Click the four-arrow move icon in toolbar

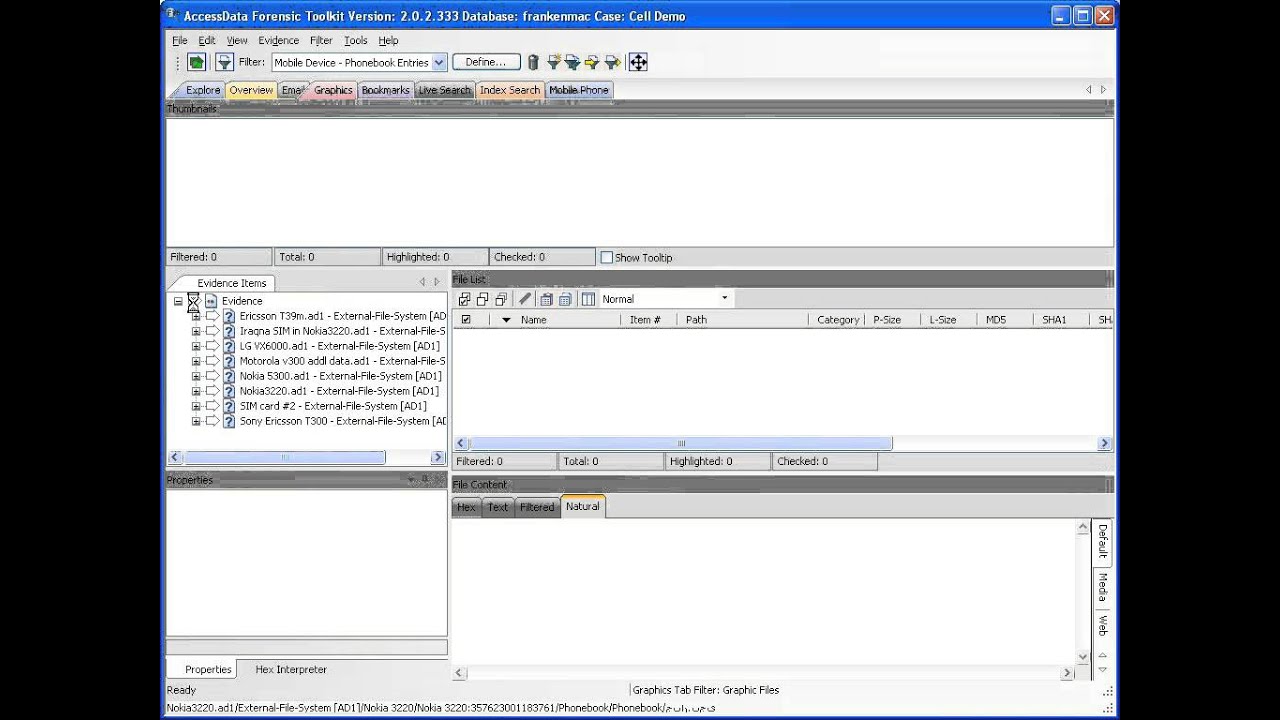638,62
